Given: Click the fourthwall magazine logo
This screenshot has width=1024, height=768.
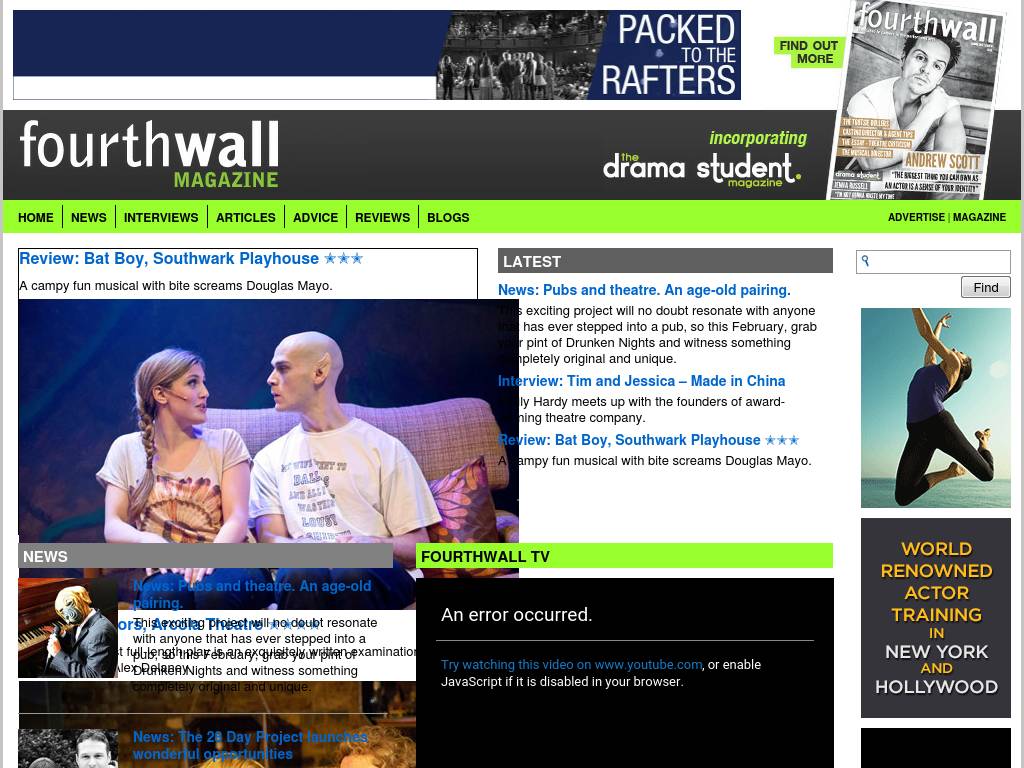Looking at the screenshot, I should tap(150, 154).
